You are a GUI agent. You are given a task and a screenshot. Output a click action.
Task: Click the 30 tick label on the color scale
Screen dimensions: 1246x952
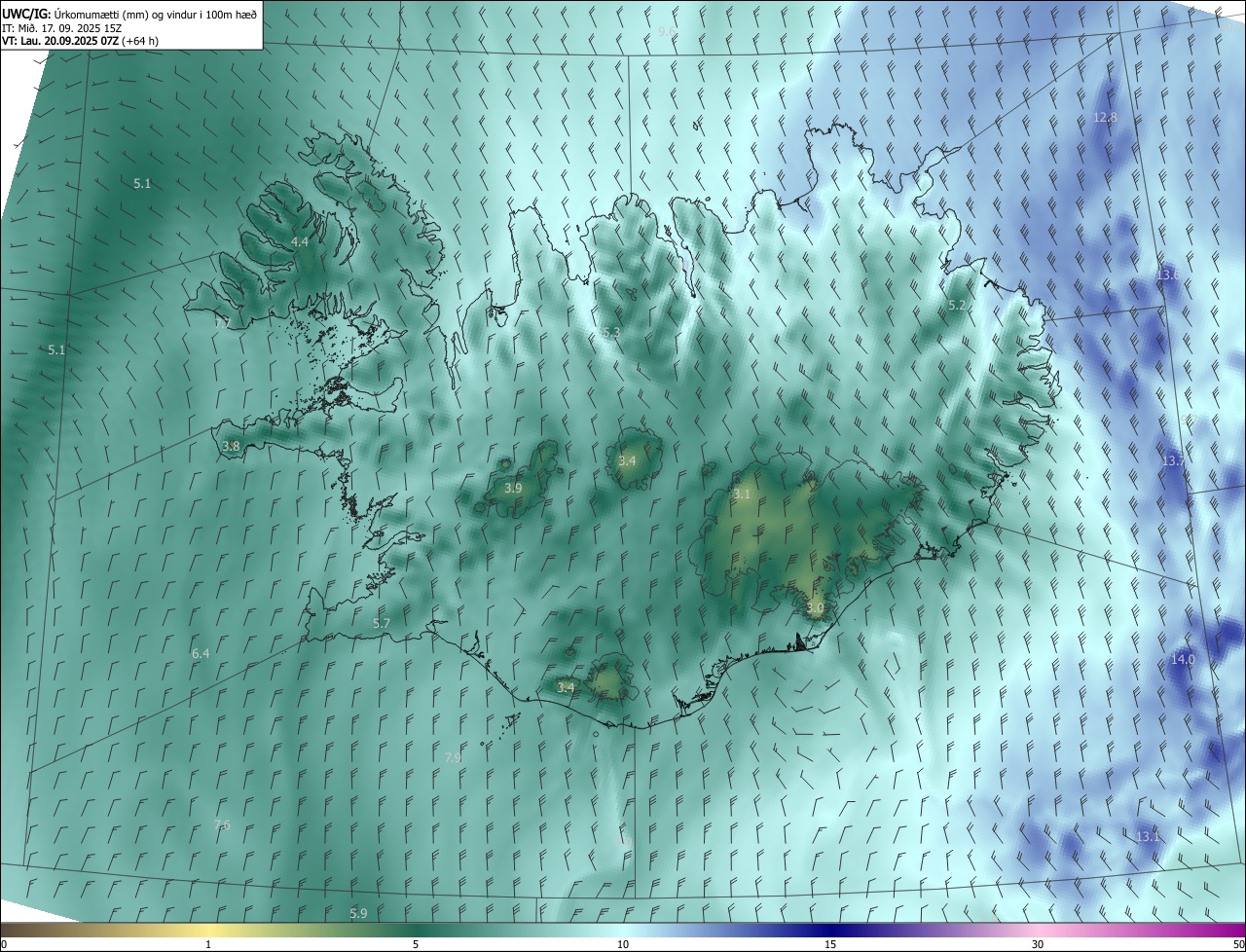click(x=1038, y=944)
